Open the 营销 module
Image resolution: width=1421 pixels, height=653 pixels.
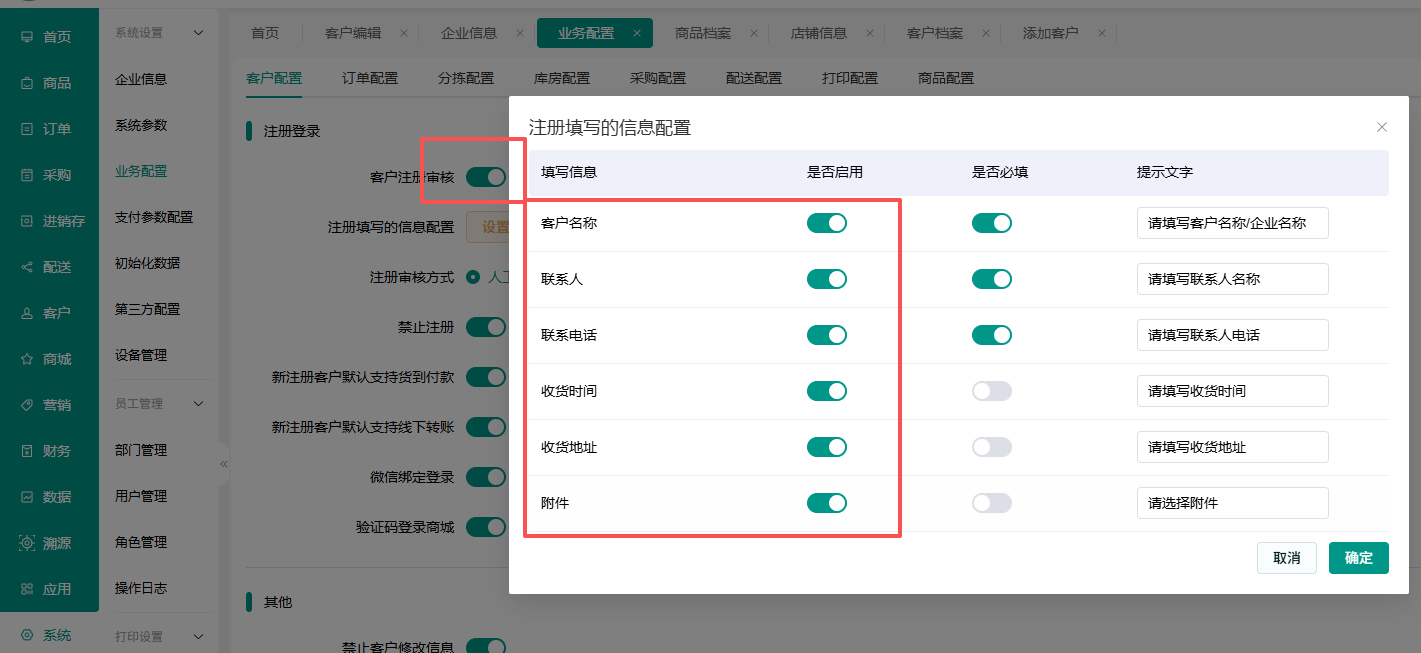(49, 405)
